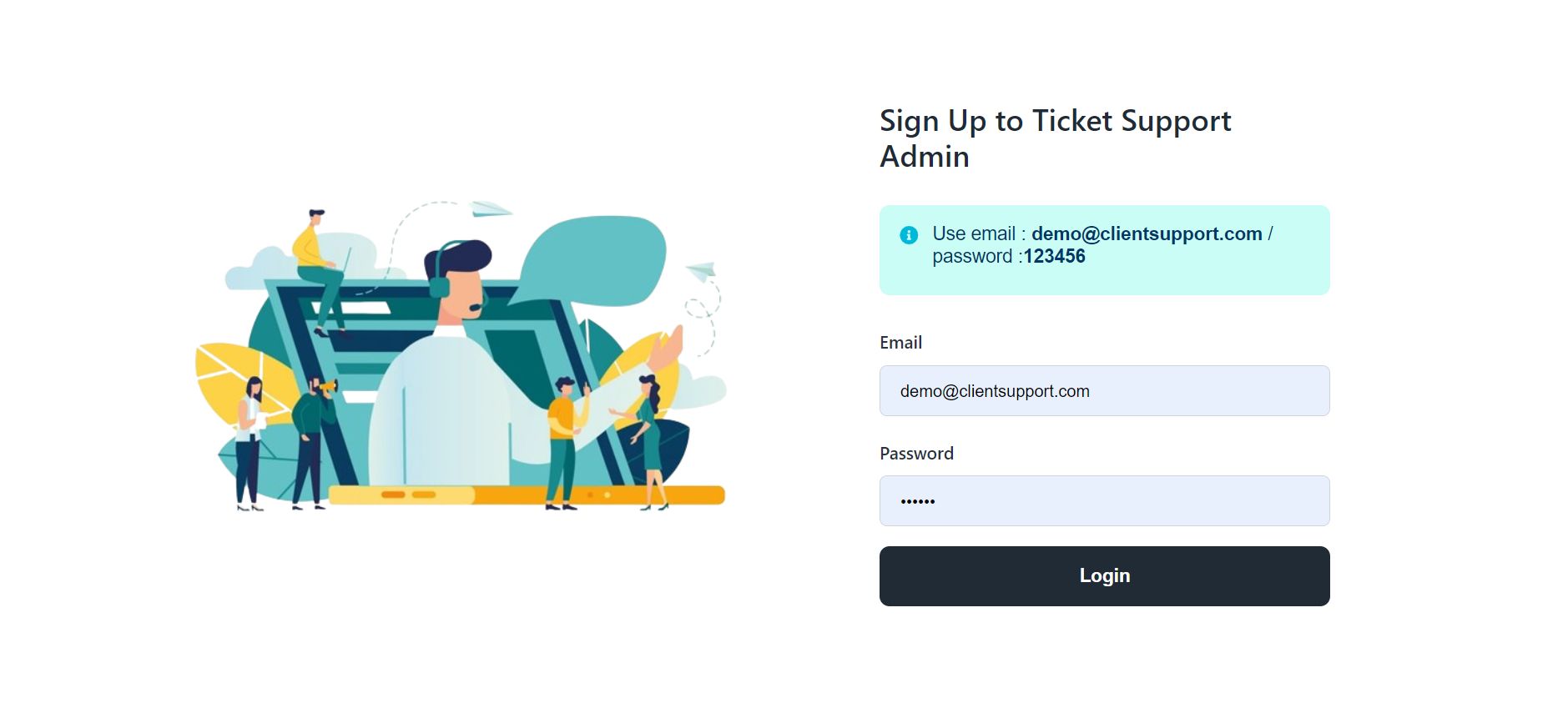Focus the Email input field
1568x703 pixels.
[x=1104, y=390]
